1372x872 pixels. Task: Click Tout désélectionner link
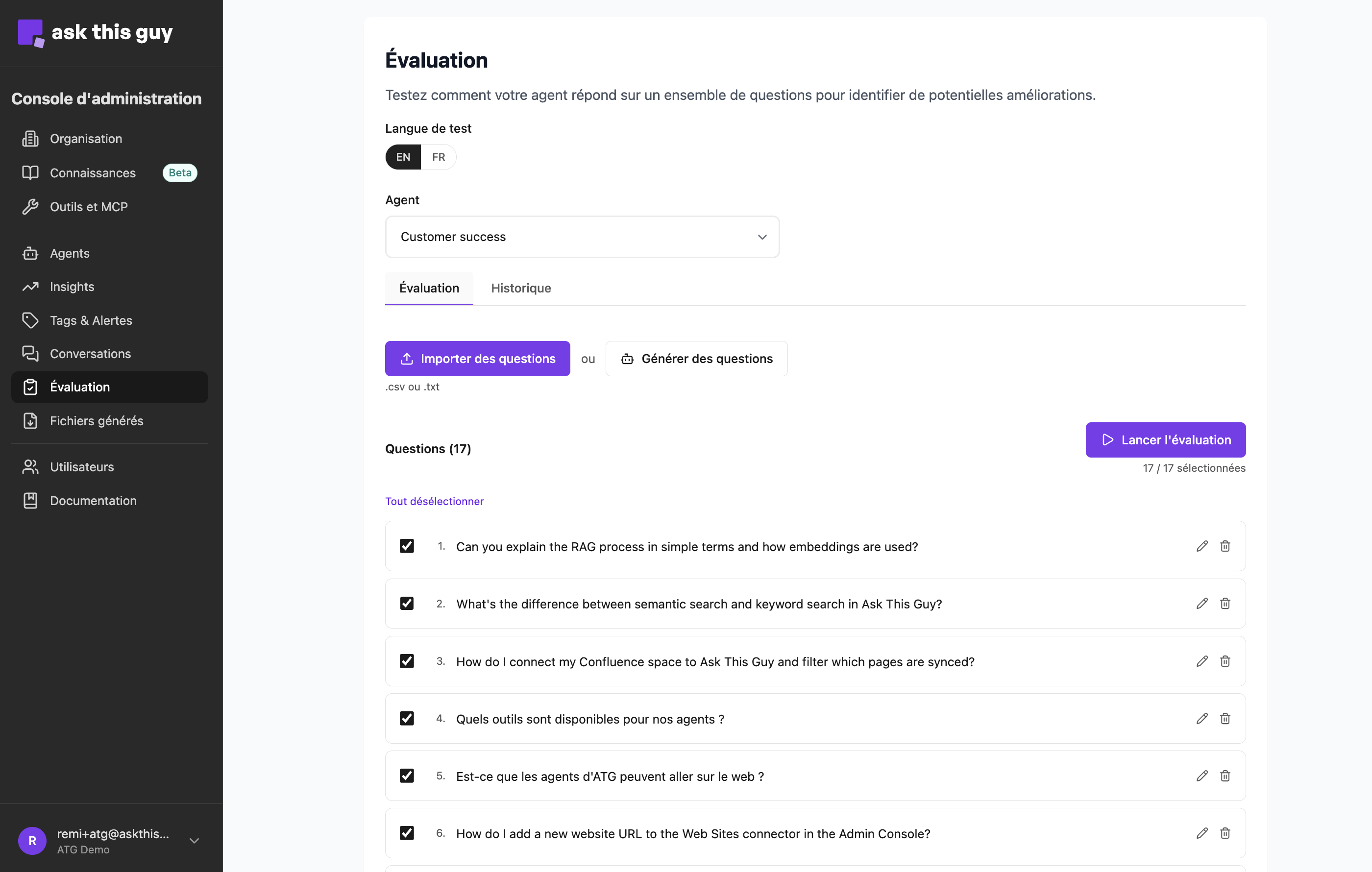(434, 501)
